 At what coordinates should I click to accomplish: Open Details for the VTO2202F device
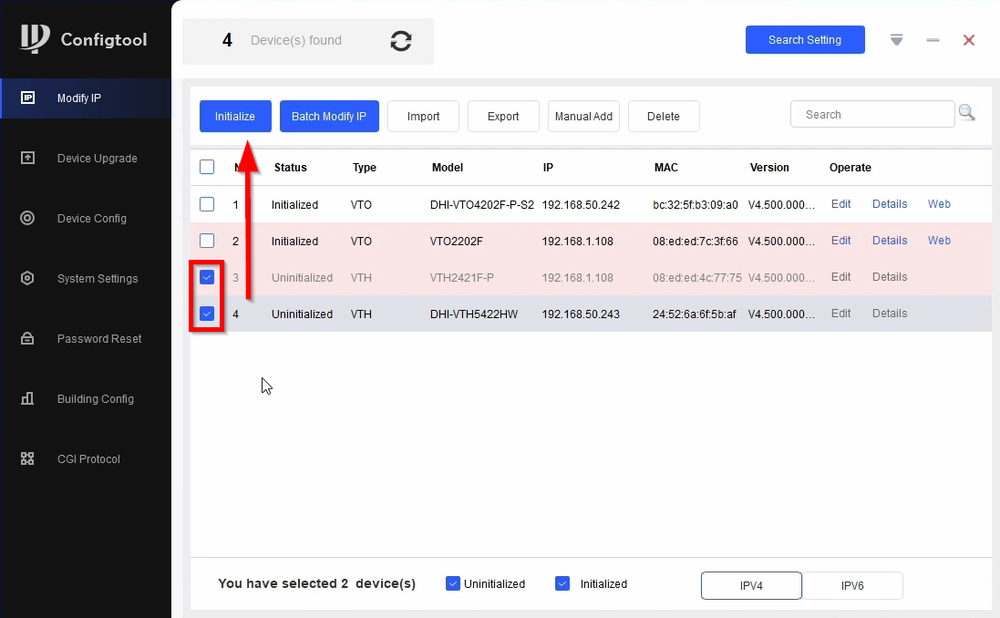click(889, 241)
